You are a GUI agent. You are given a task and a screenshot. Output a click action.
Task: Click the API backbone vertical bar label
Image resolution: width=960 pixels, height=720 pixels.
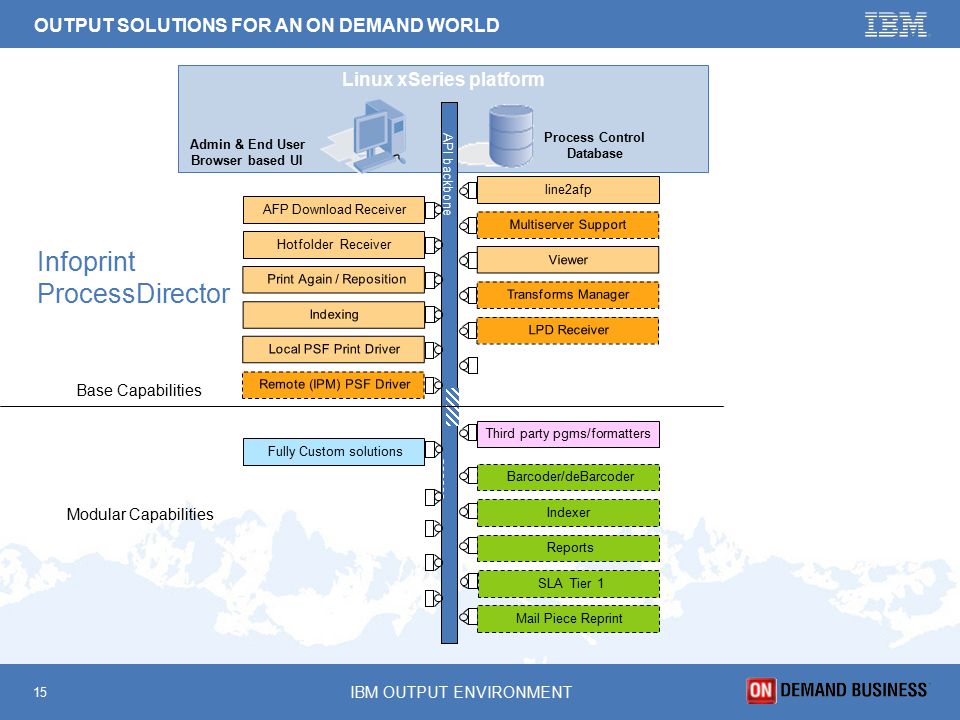[x=448, y=174]
